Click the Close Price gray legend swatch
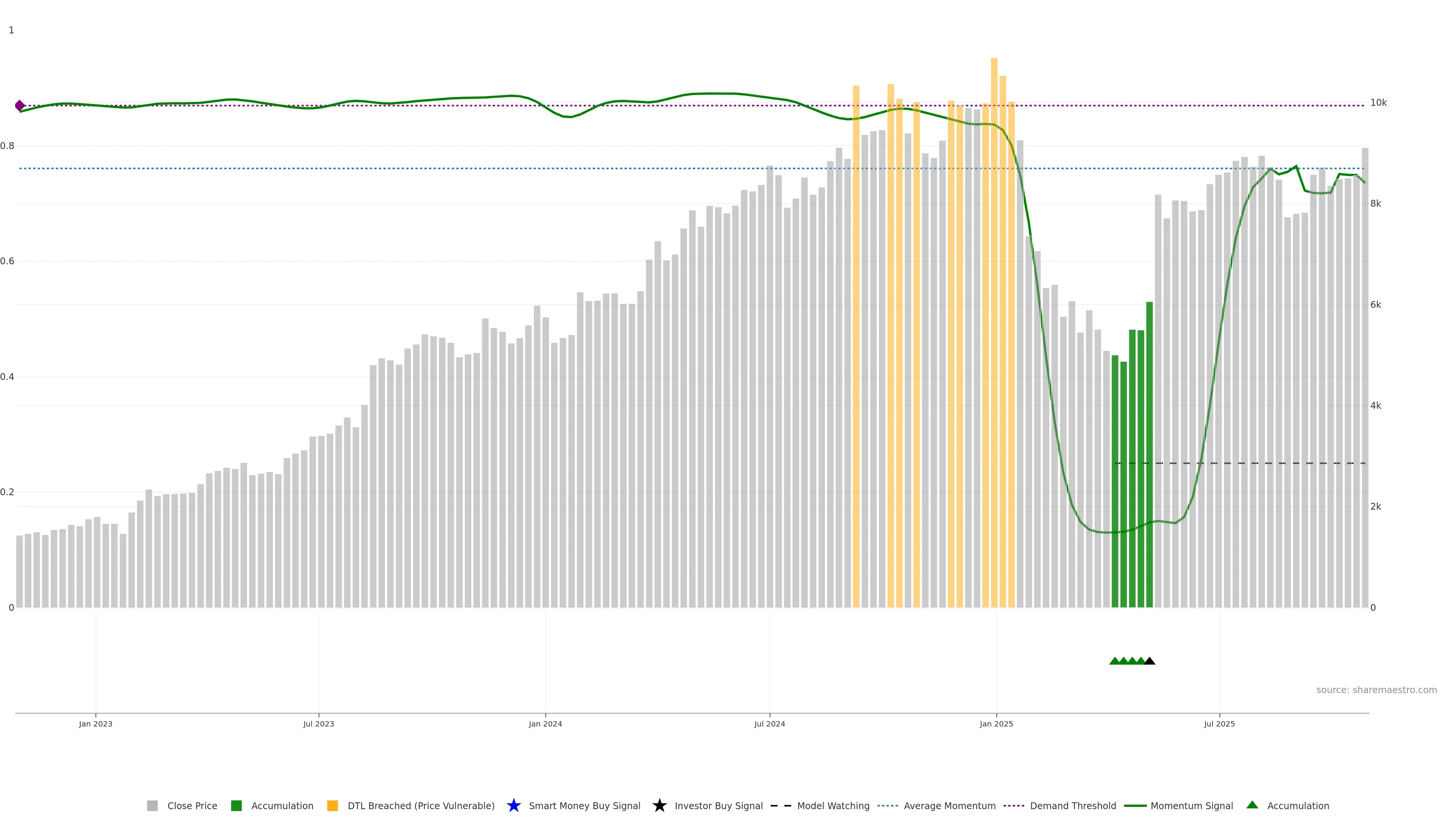The height and width of the screenshot is (819, 1456). click(x=152, y=805)
